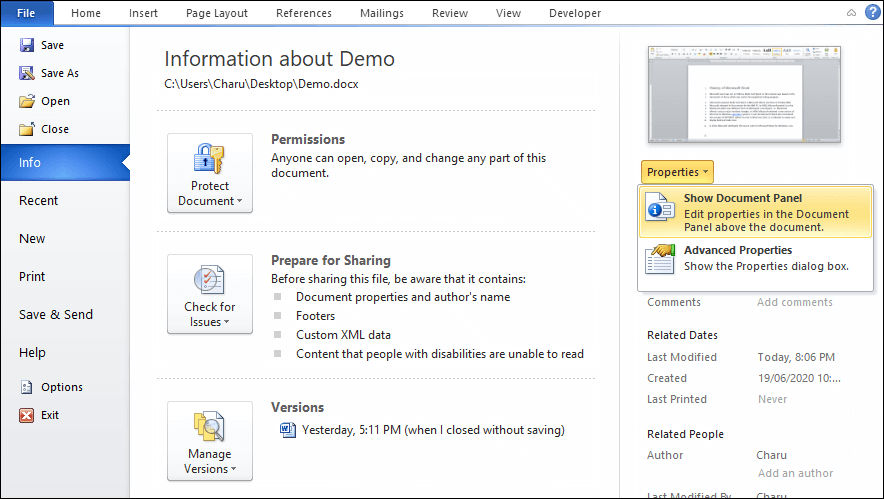Click Document properties and author's name item
This screenshot has width=884, height=499.
pyautogui.click(x=403, y=297)
